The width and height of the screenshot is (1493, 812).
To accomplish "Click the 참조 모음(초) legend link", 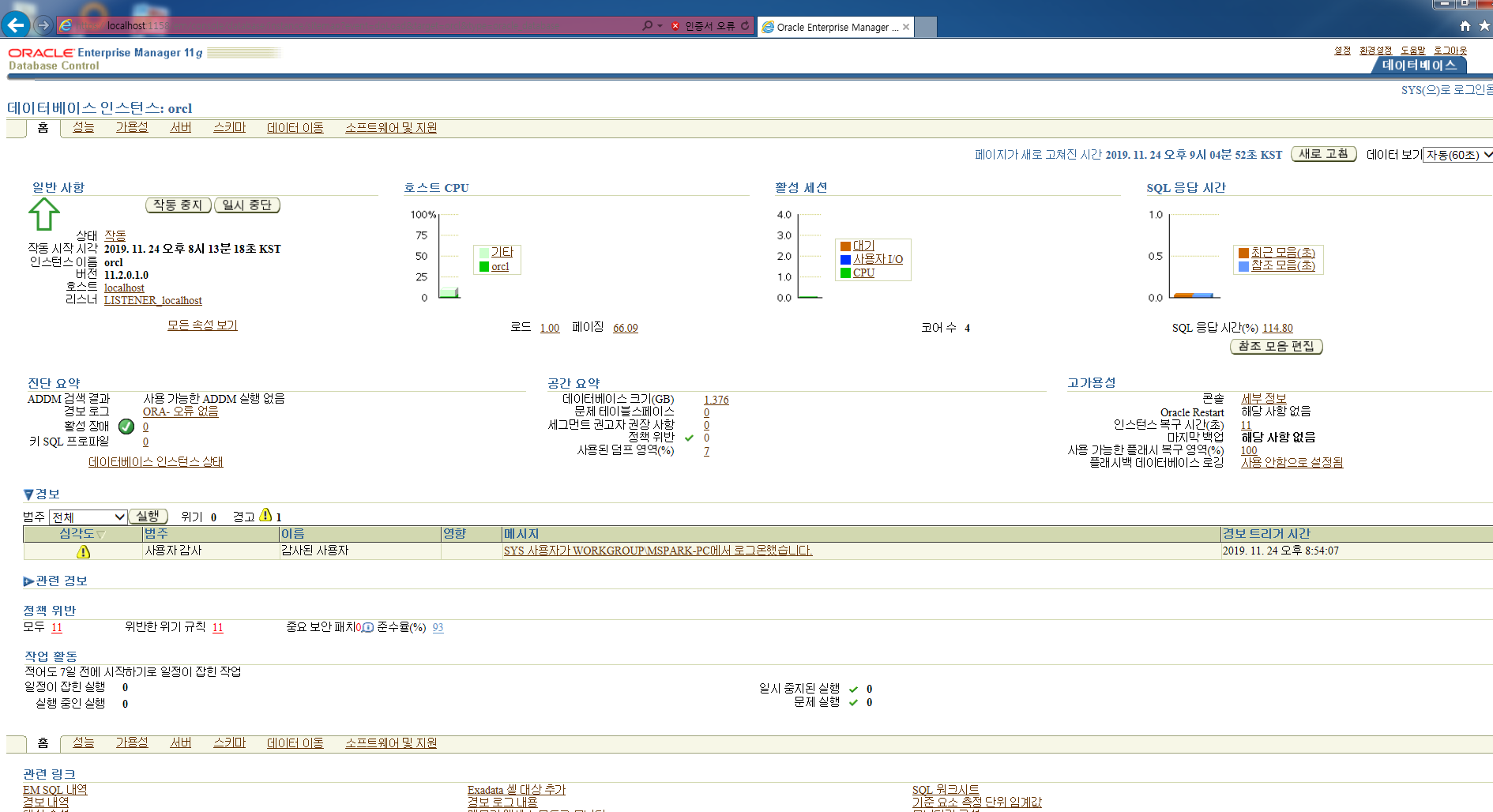I will point(1283,265).
